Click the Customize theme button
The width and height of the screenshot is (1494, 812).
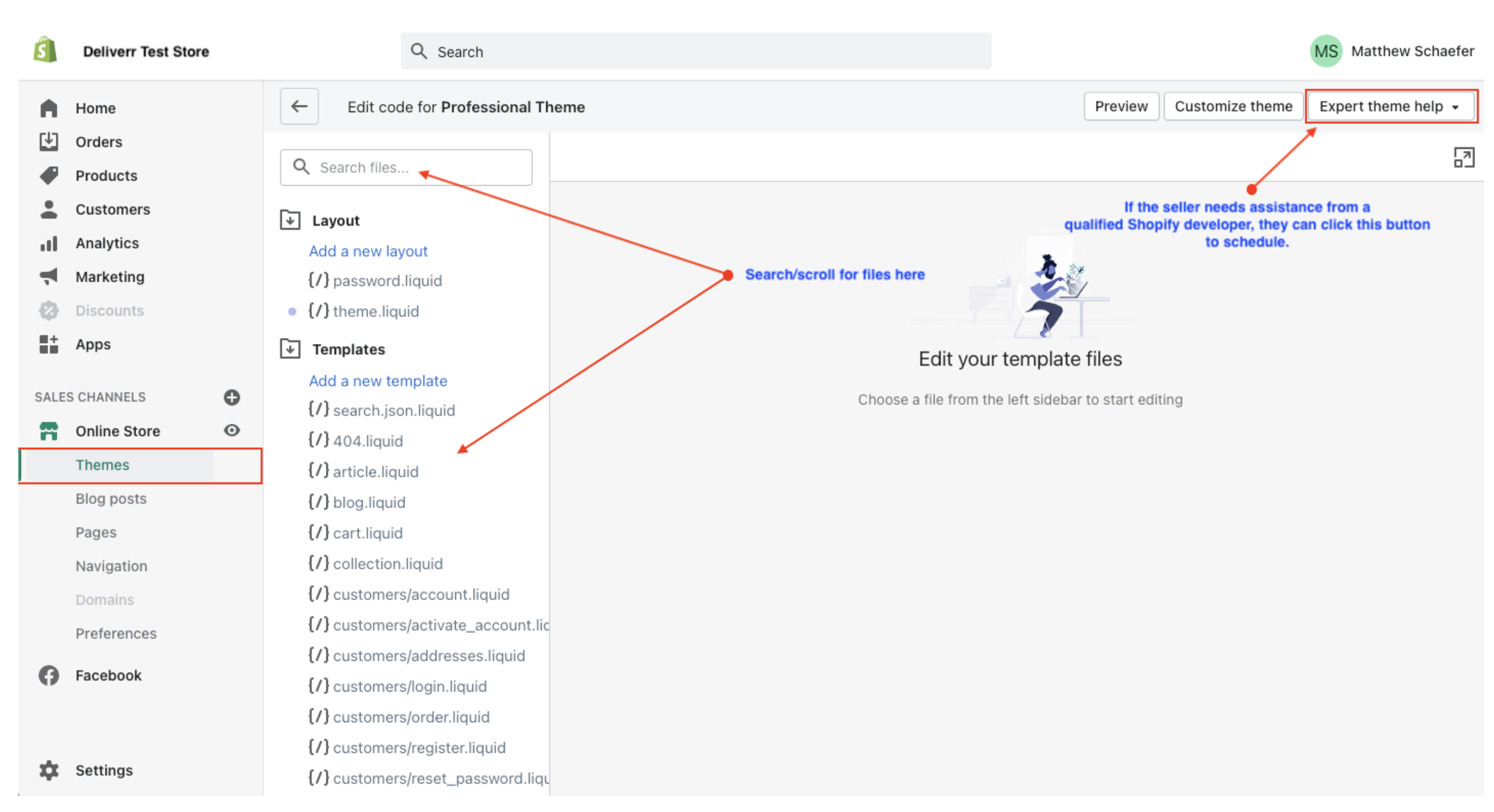1233,107
